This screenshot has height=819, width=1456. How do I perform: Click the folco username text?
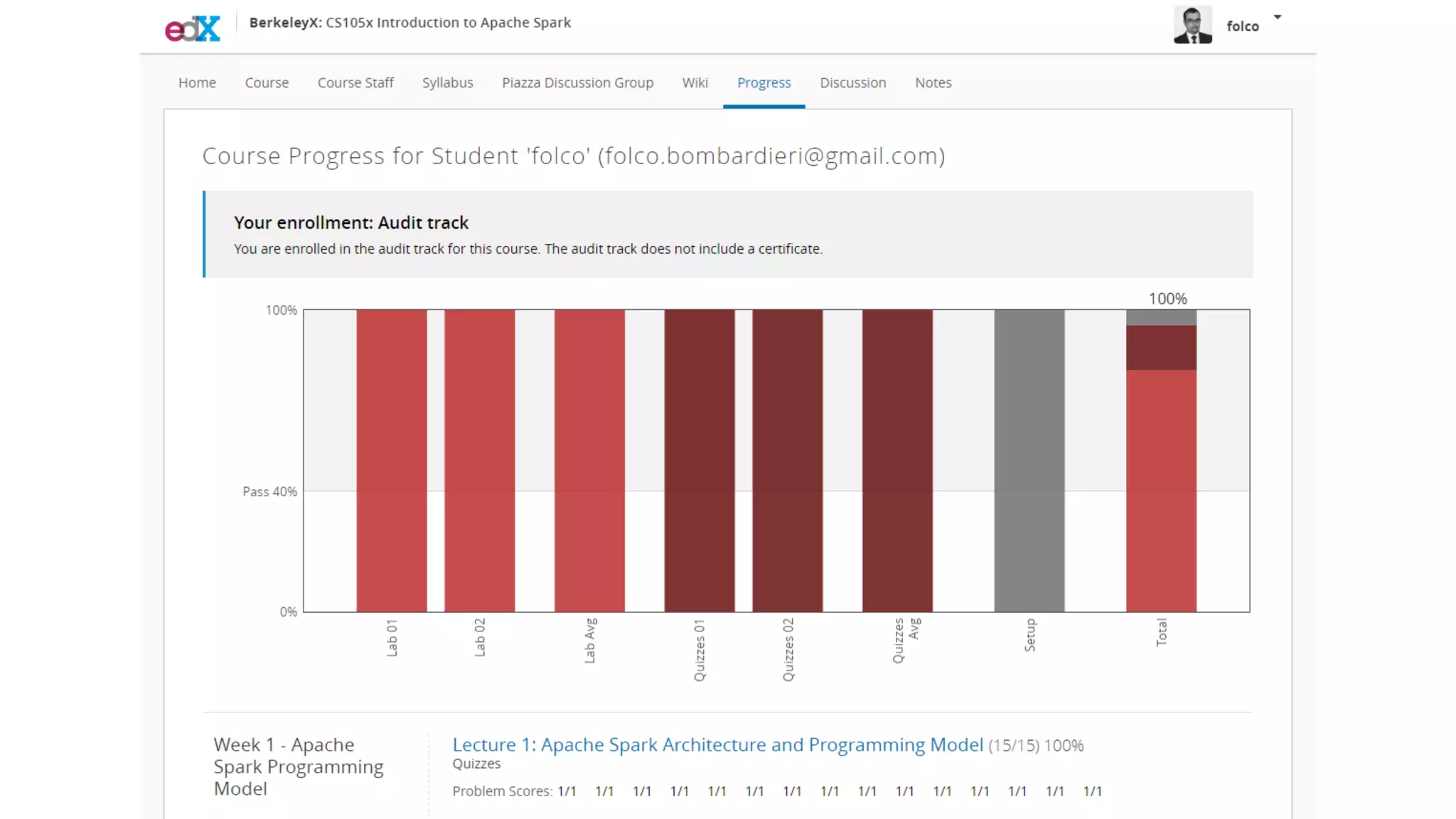tap(1242, 26)
